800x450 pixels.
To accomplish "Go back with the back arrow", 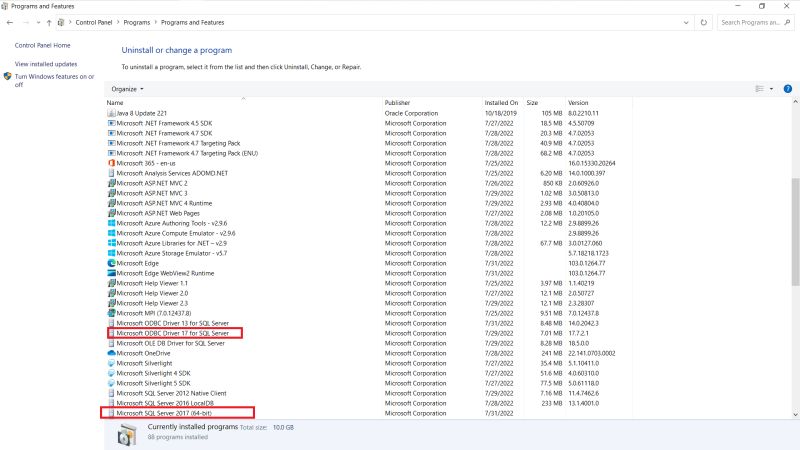I will (10, 22).
